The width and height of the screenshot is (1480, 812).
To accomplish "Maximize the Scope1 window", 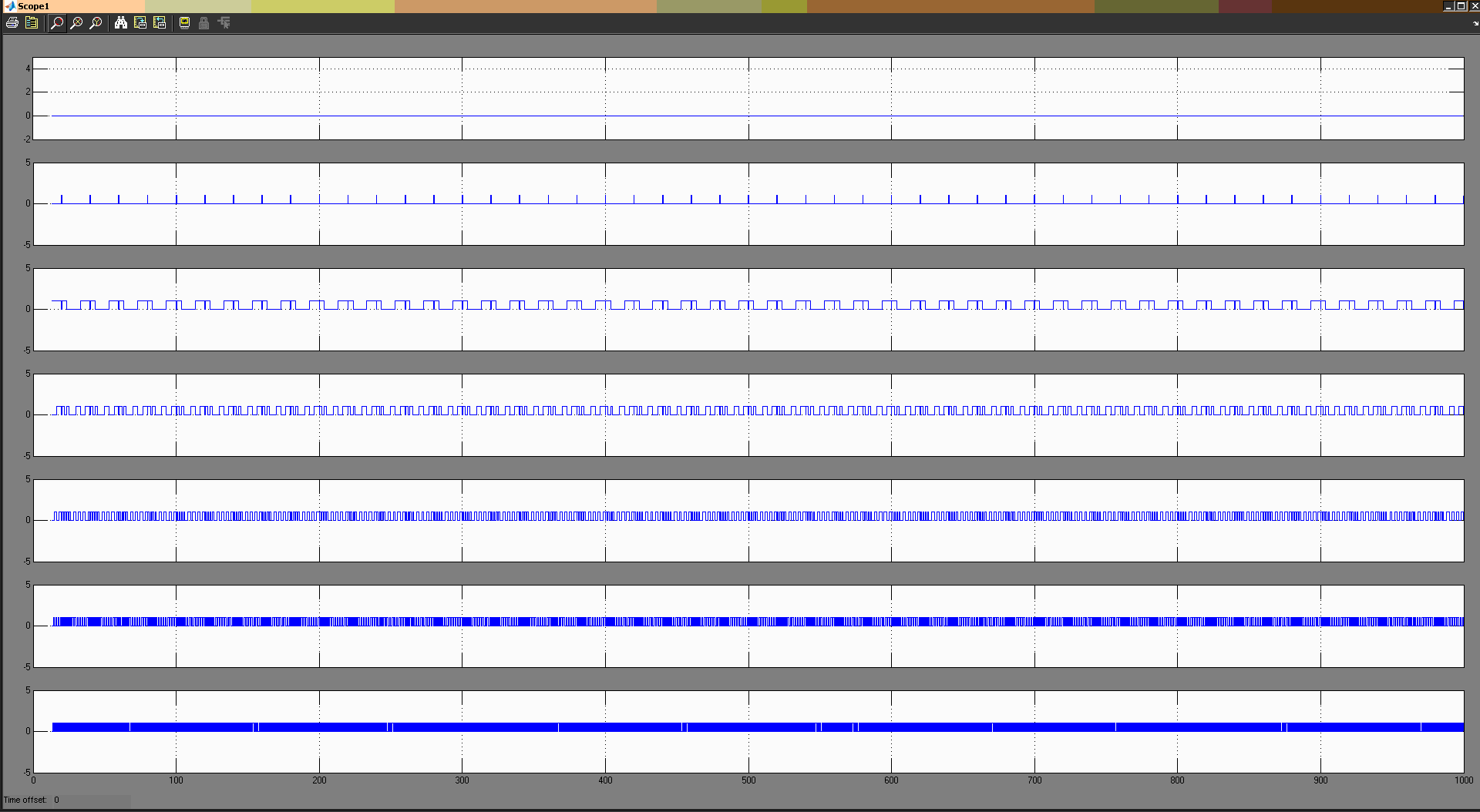I will (x=1461, y=6).
